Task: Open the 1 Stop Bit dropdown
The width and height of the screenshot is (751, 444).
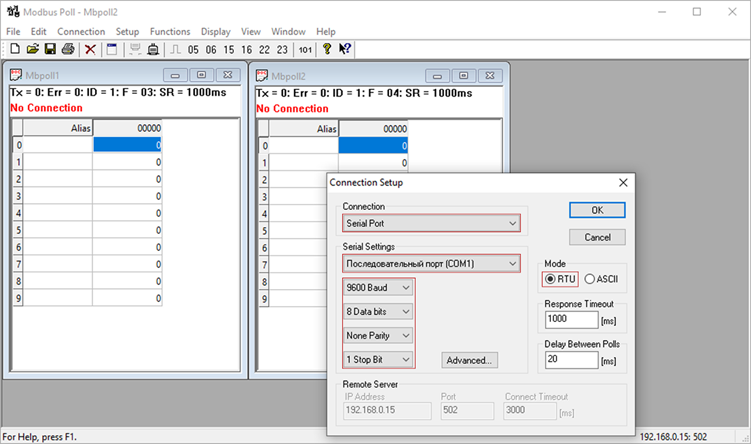Action: pyautogui.click(x=378, y=359)
